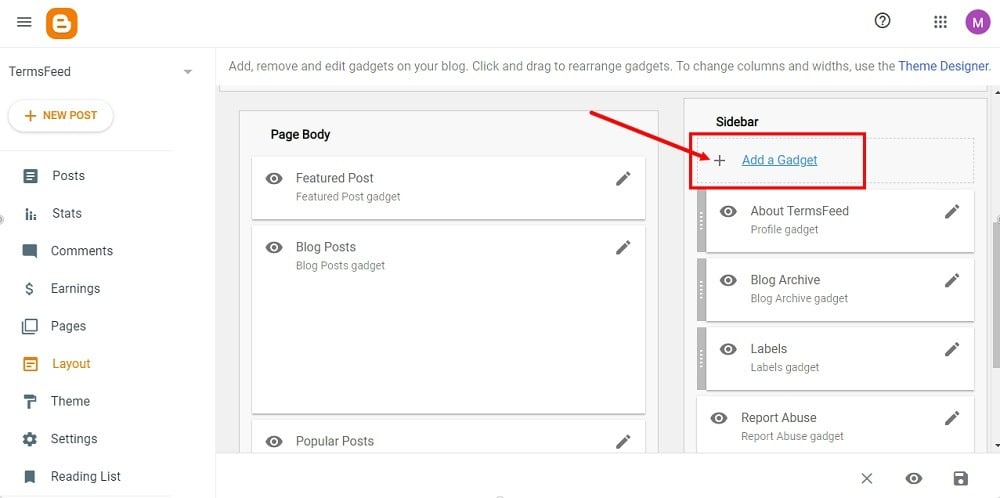Open the hamburger main menu
Screen dimensions: 1000x498
tap(24, 22)
